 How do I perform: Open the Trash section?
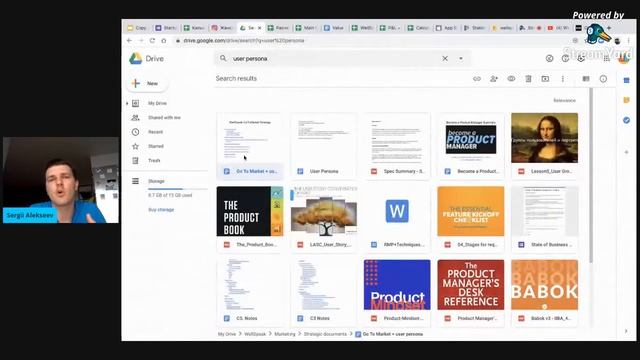click(154, 160)
